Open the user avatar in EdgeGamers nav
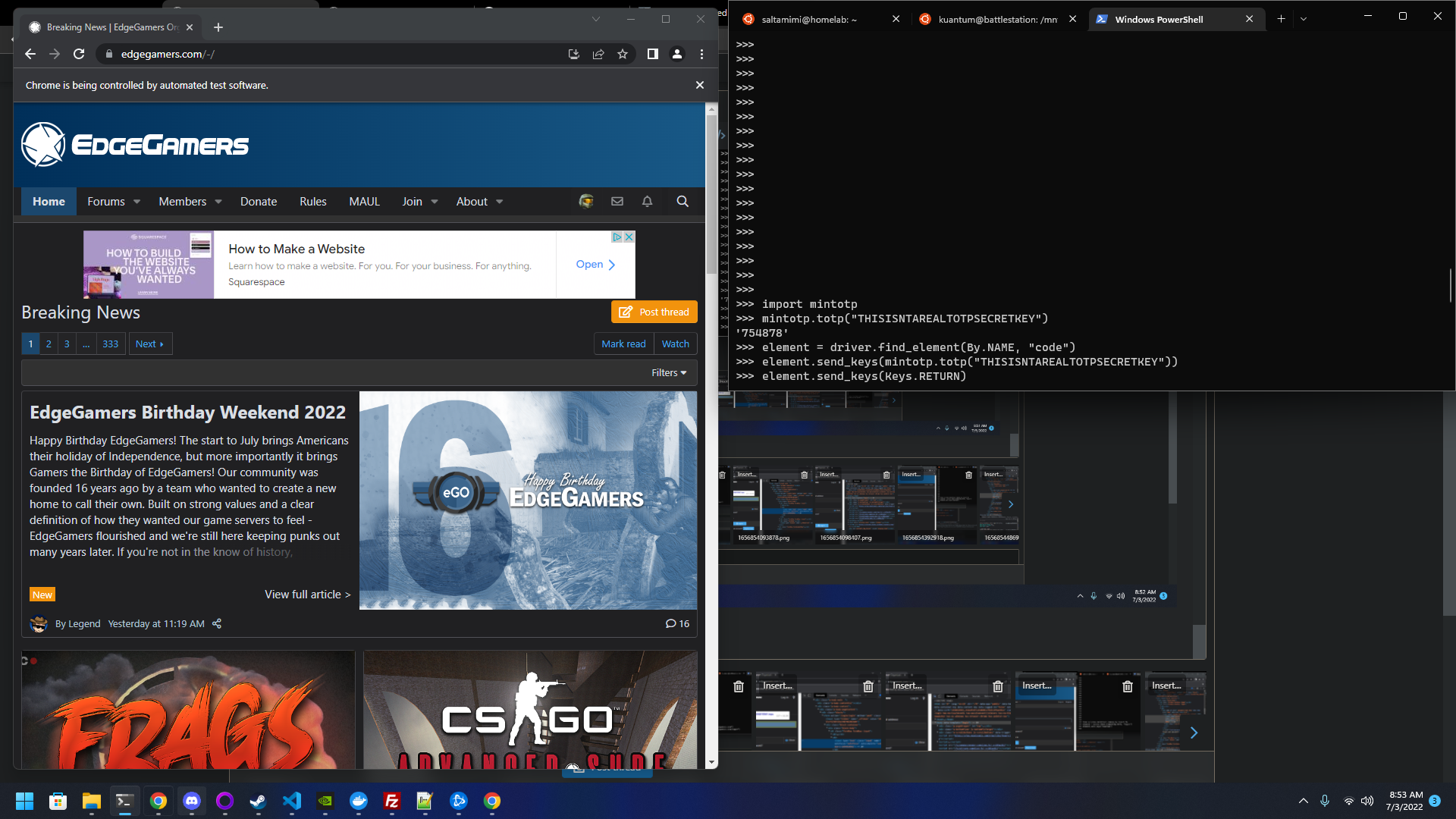This screenshot has height=819, width=1456. tap(586, 201)
